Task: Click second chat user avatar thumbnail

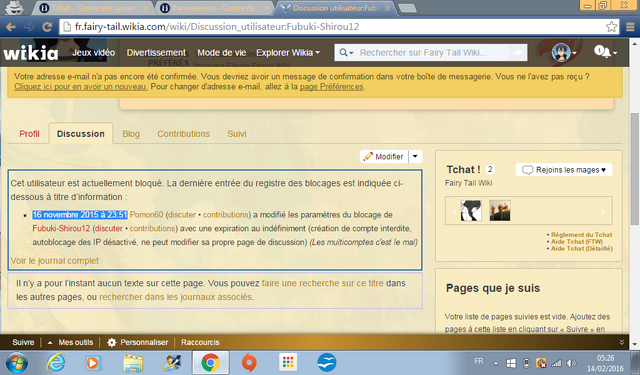Action: (x=500, y=211)
